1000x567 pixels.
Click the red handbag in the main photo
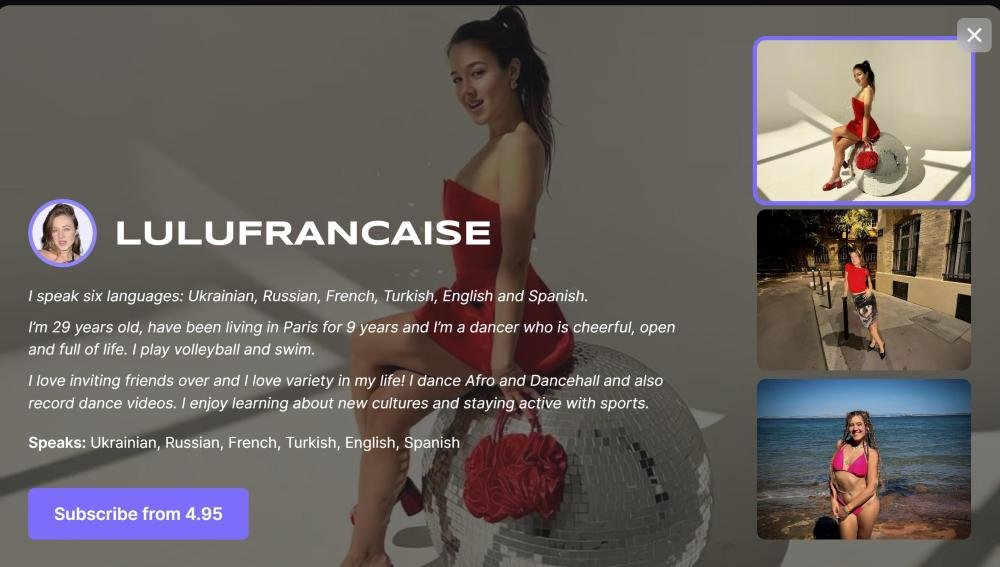(514, 469)
